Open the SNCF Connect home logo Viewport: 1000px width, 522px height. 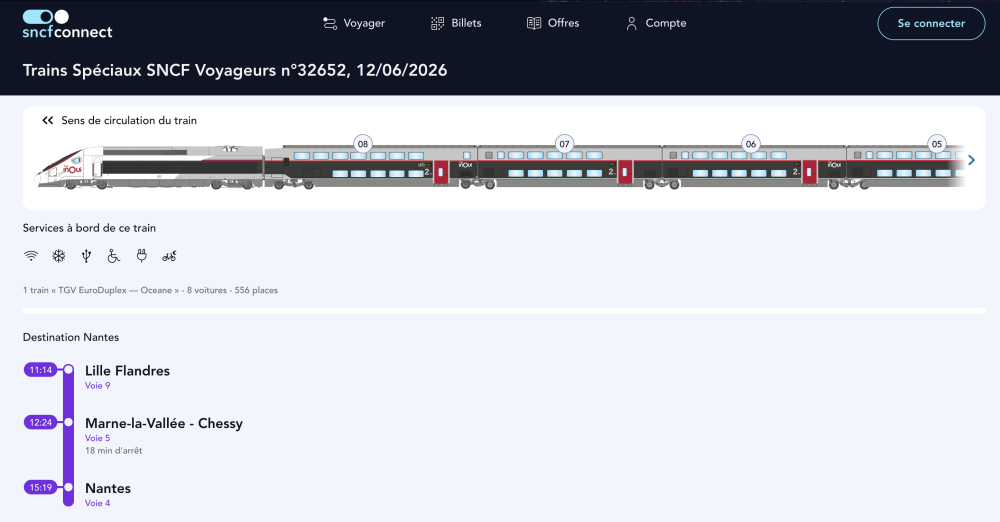tap(67, 24)
